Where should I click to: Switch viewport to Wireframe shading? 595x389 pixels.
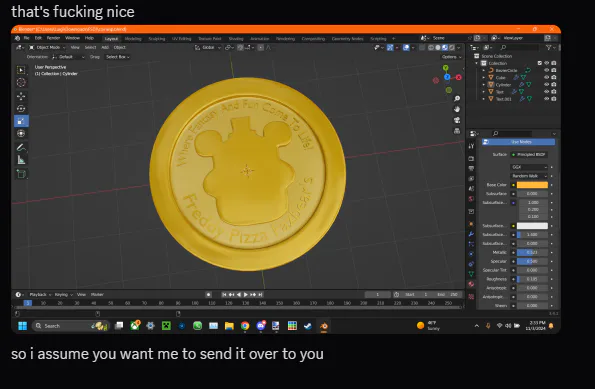tap(431, 47)
